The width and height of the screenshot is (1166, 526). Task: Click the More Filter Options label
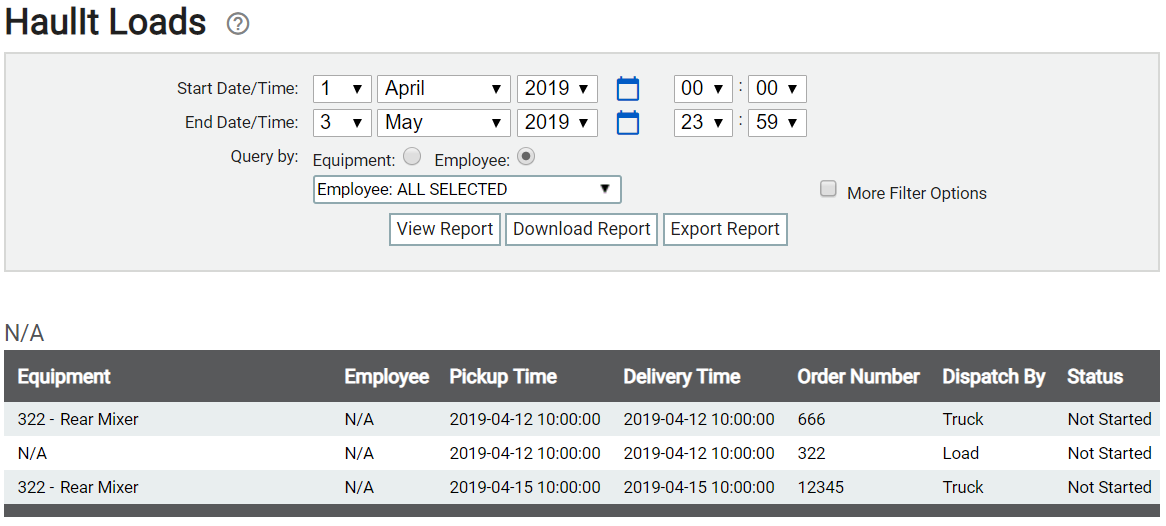click(x=917, y=193)
